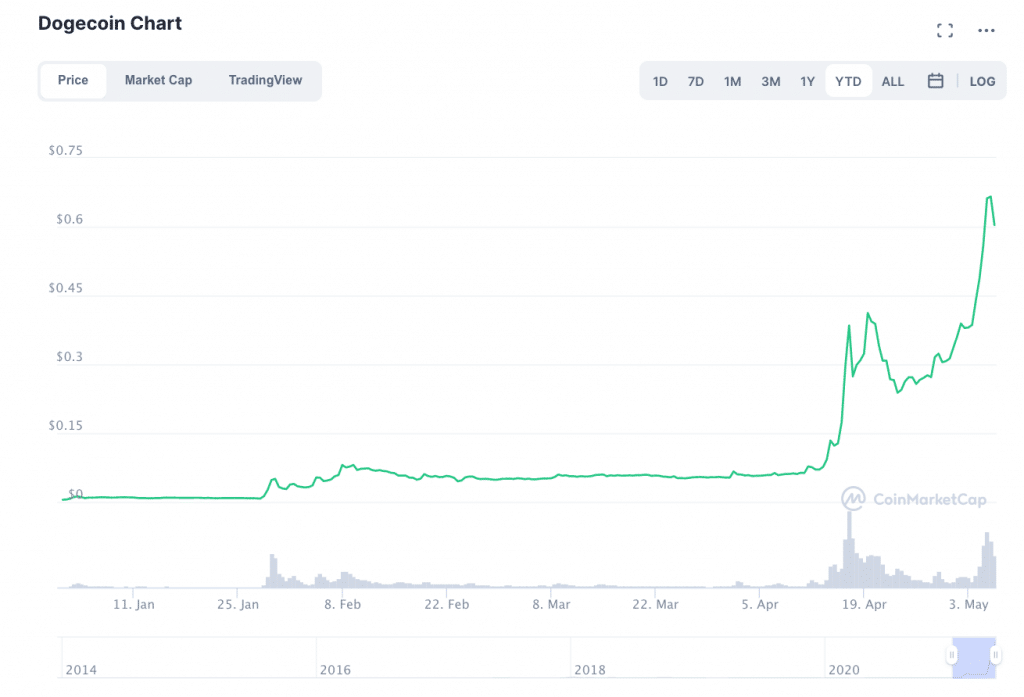Select the 1M time range
1024x697 pixels.
coord(732,81)
